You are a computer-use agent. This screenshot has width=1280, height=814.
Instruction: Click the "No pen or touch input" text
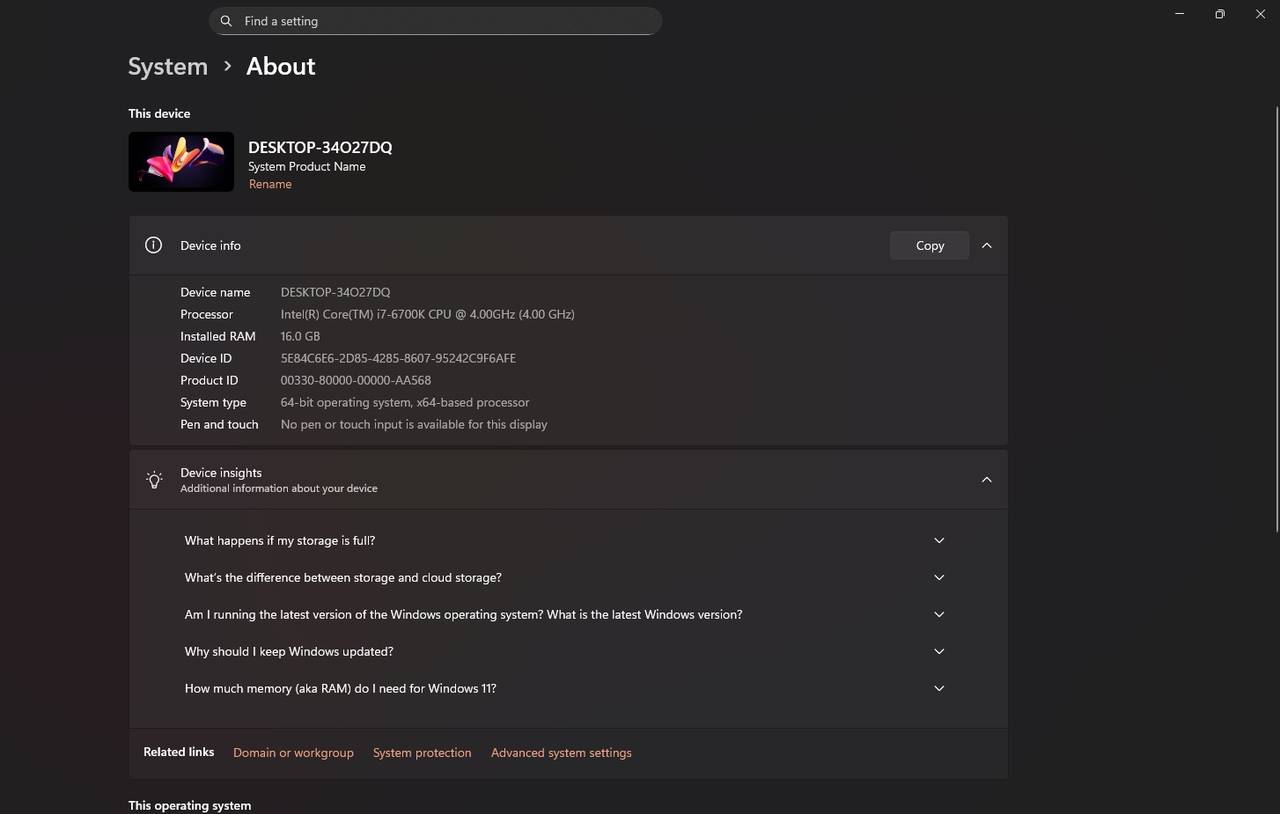coord(414,424)
